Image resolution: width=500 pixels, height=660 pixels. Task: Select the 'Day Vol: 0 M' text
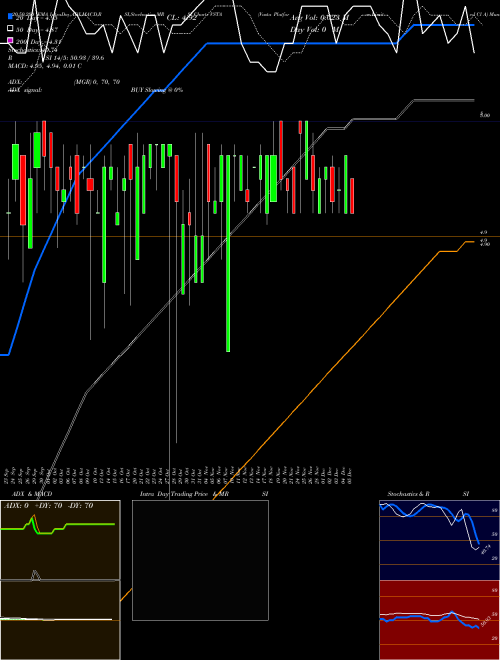tap(314, 30)
